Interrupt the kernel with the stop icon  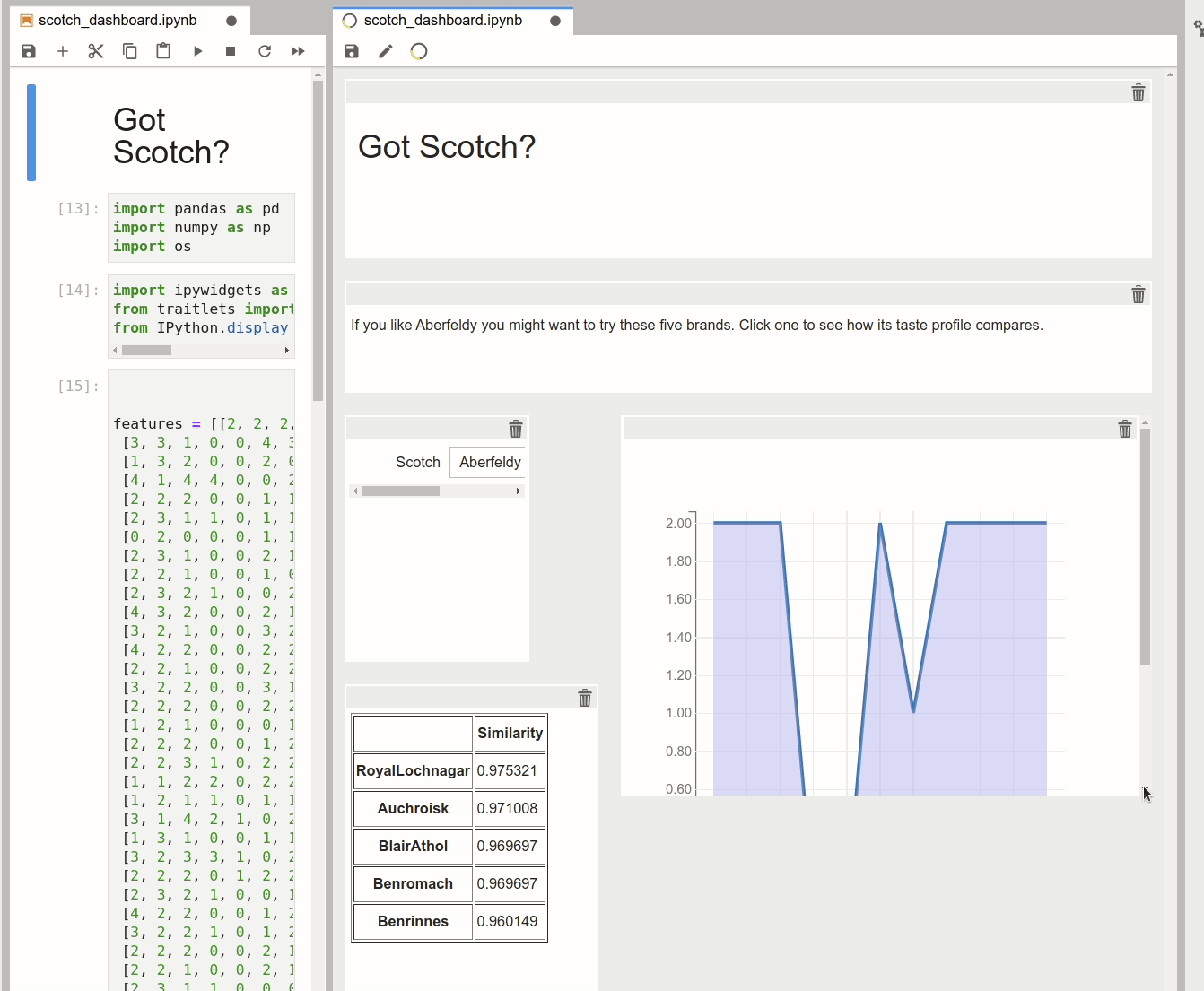pyautogui.click(x=230, y=51)
